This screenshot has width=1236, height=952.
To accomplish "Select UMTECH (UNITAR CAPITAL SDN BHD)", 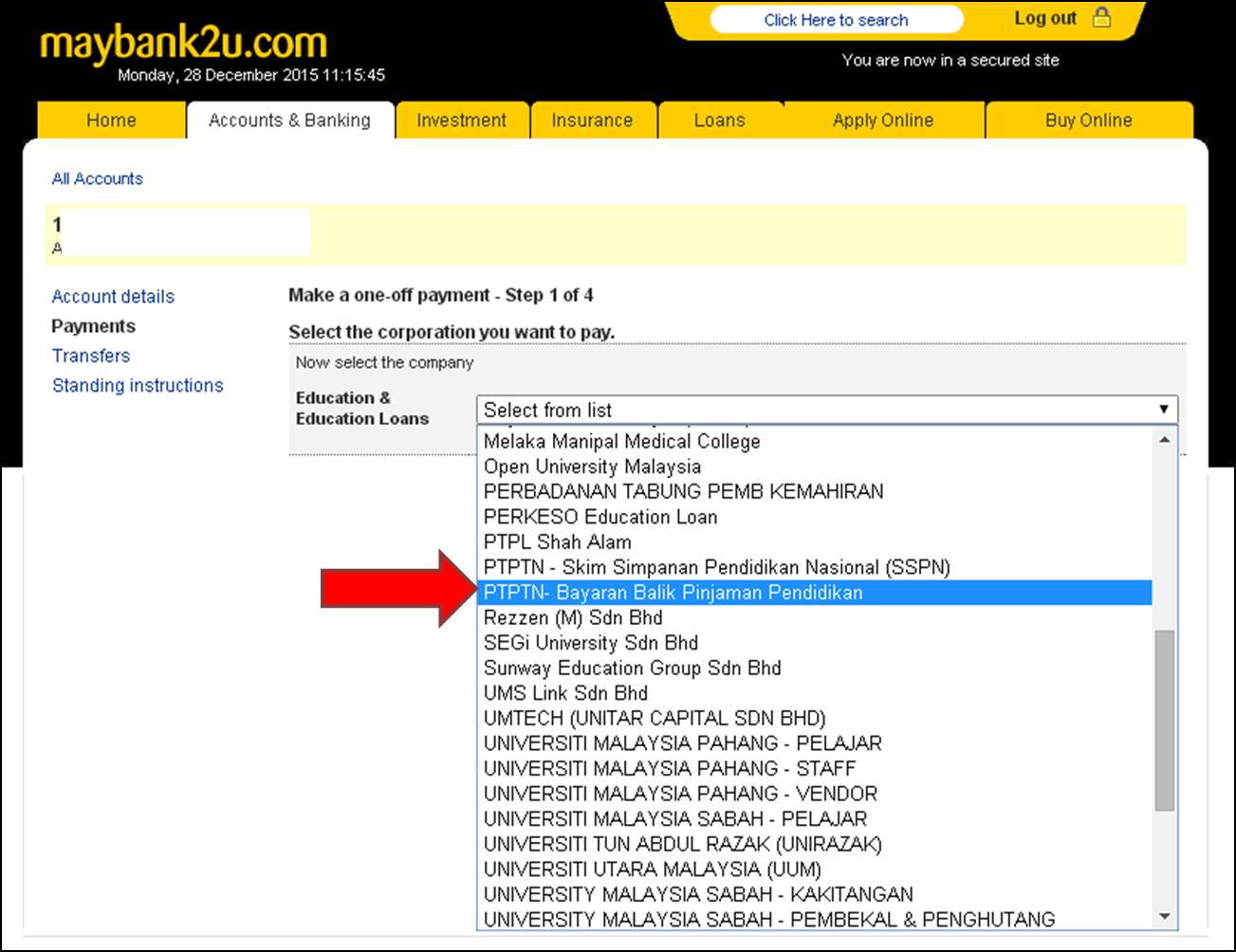I will click(814, 718).
